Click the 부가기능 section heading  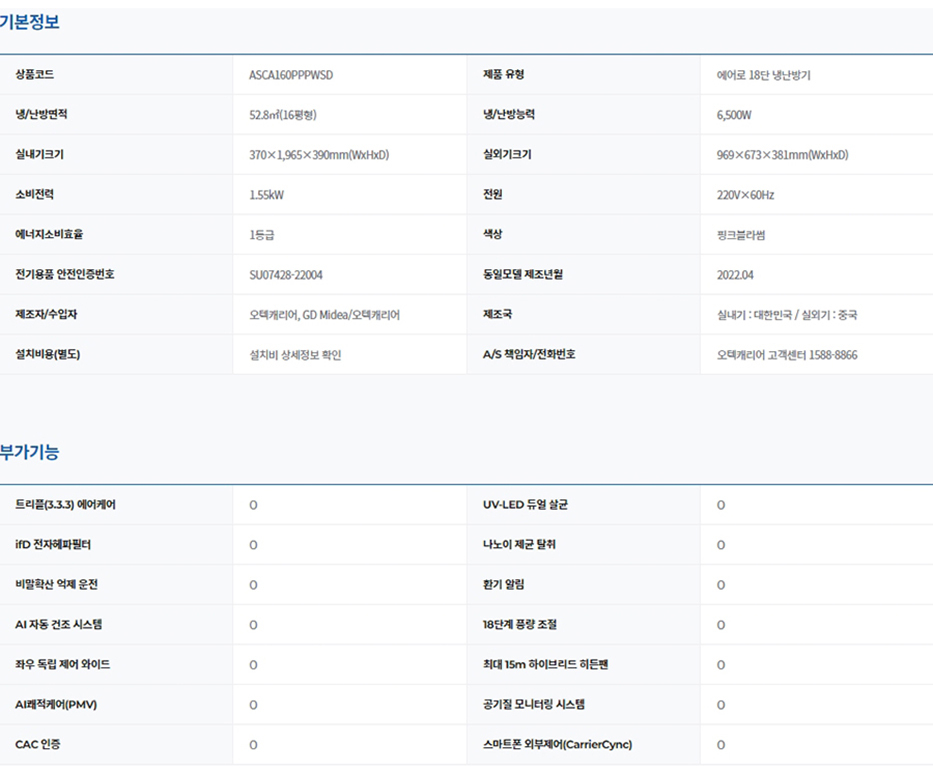pos(30,452)
